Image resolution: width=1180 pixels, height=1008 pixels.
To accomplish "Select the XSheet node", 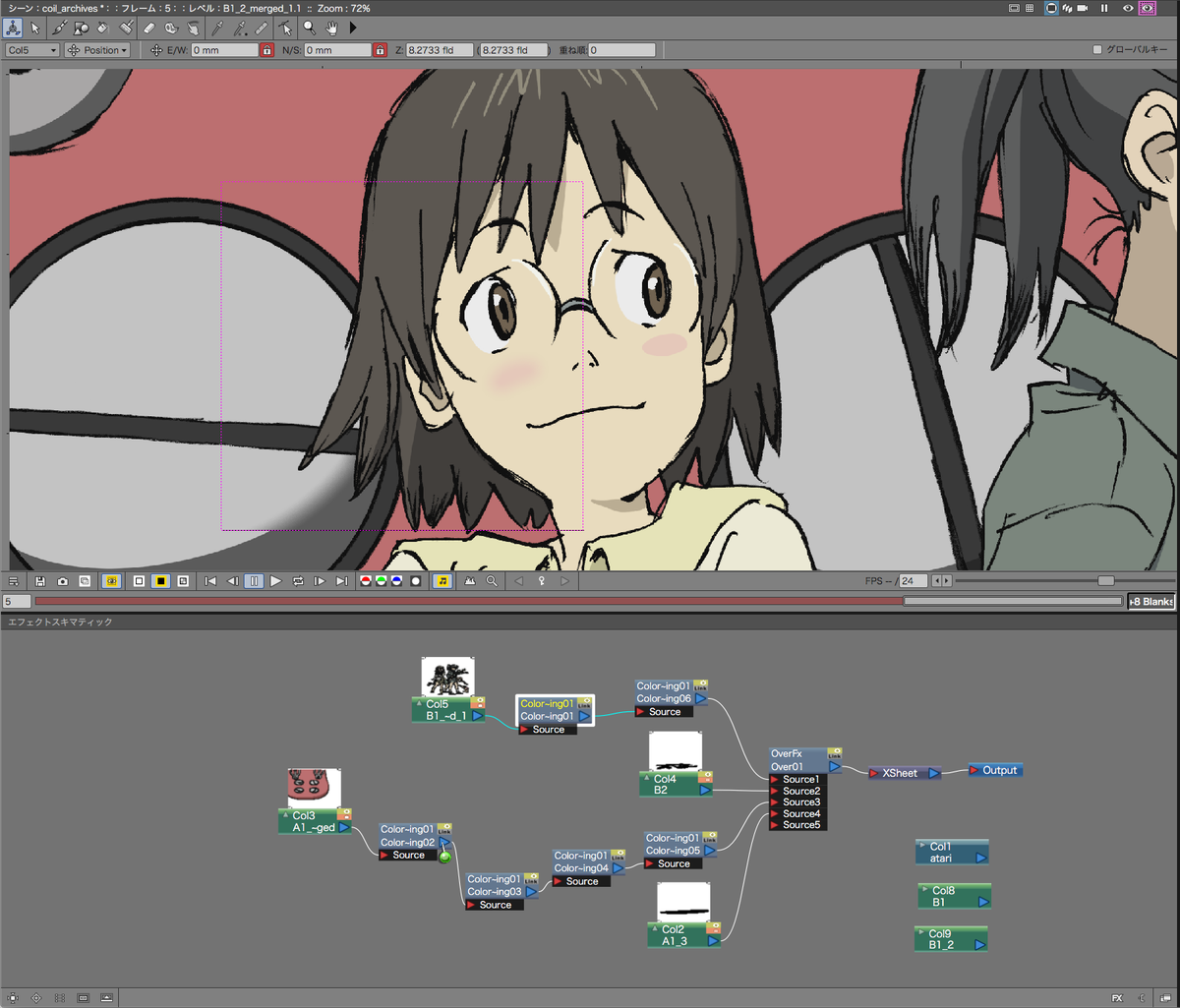I will pyautogui.click(x=905, y=773).
